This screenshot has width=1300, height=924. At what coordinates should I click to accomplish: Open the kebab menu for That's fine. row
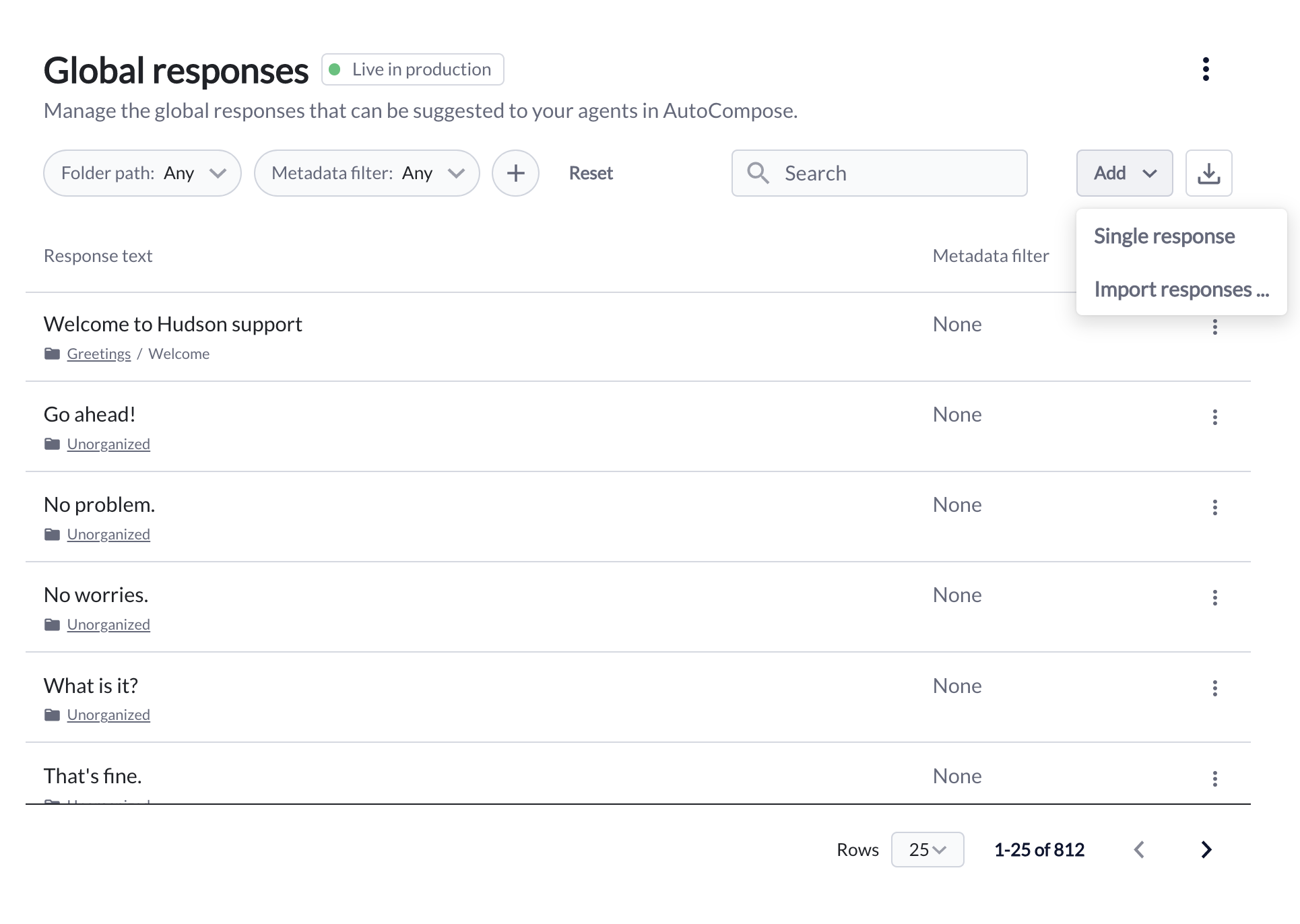1214,779
